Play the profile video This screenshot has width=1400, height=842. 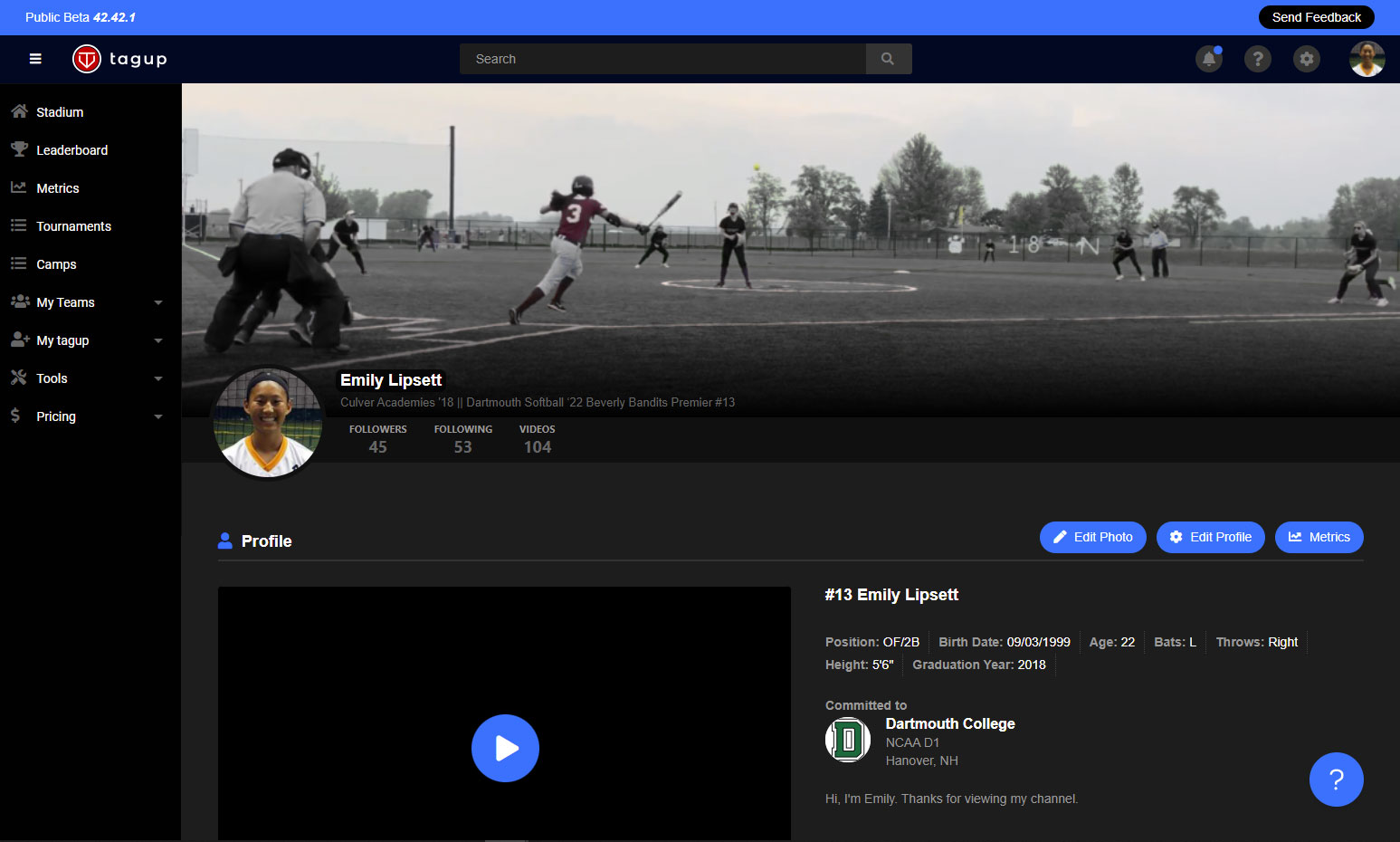click(505, 748)
